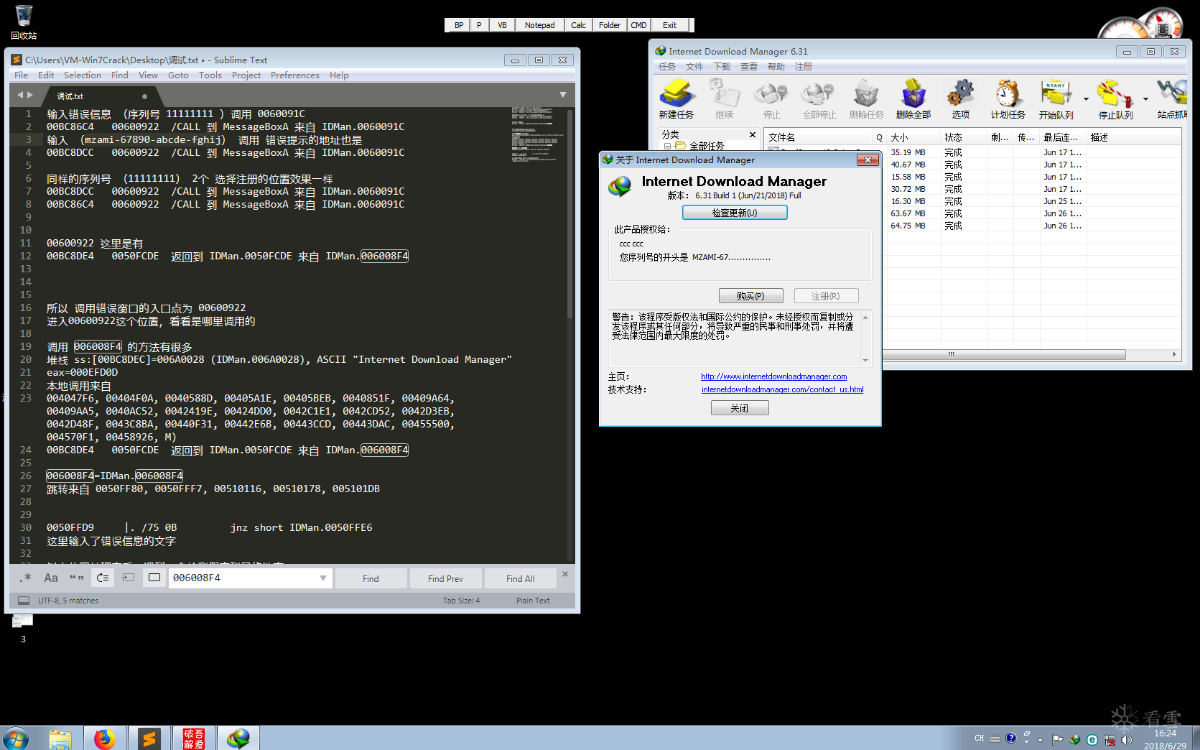
Task: Open Sublime tab list dropdown arrow
Action: [x=563, y=95]
